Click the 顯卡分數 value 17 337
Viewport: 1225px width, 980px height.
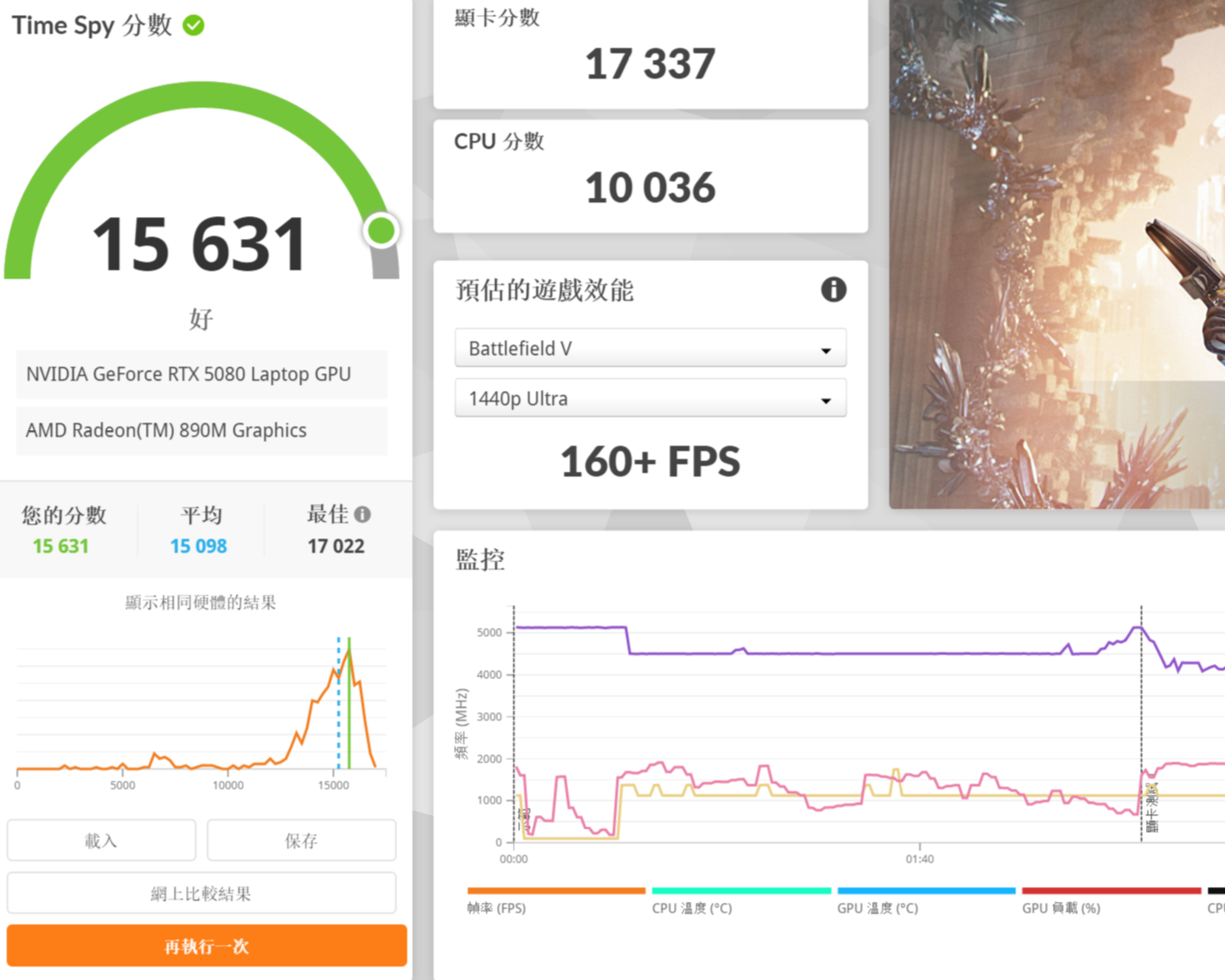pyautogui.click(x=650, y=64)
